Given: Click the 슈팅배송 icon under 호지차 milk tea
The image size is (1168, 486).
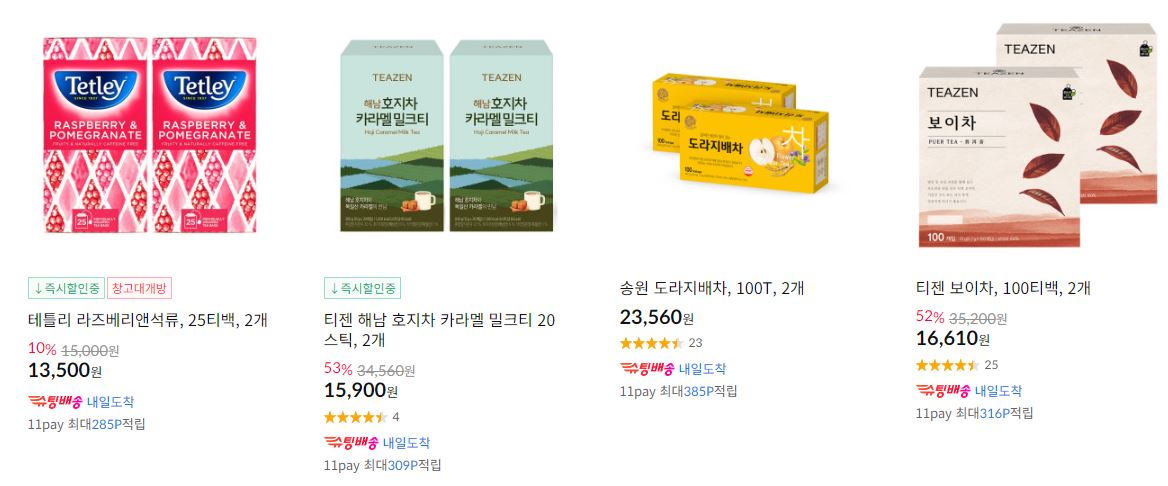Looking at the screenshot, I should coord(351,442).
